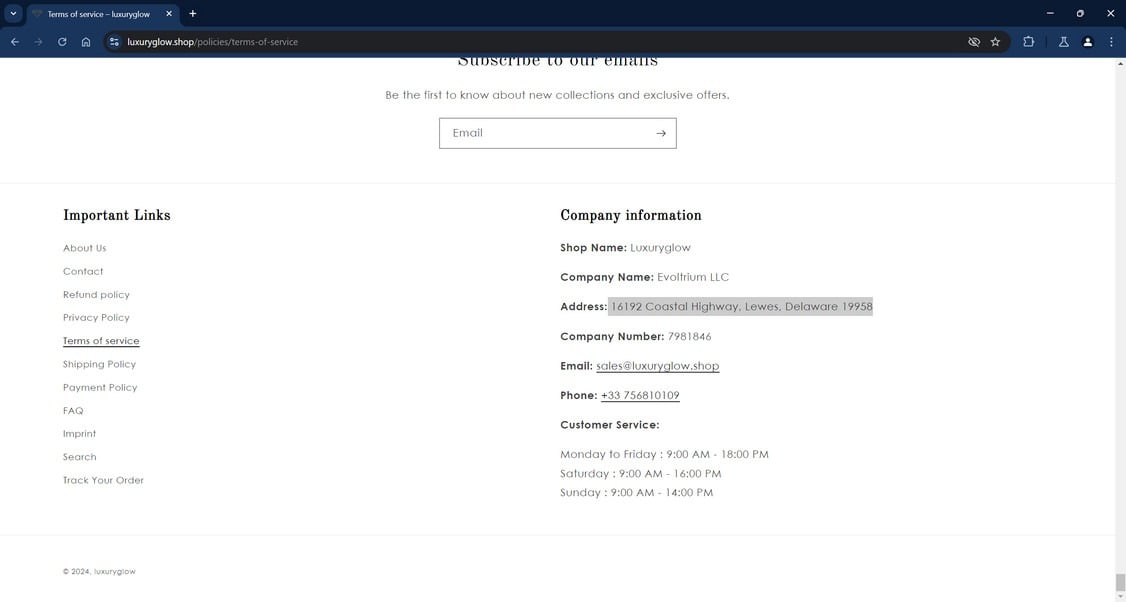The width and height of the screenshot is (1126, 602).
Task: Click the Saturday hours line
Action: (641, 474)
